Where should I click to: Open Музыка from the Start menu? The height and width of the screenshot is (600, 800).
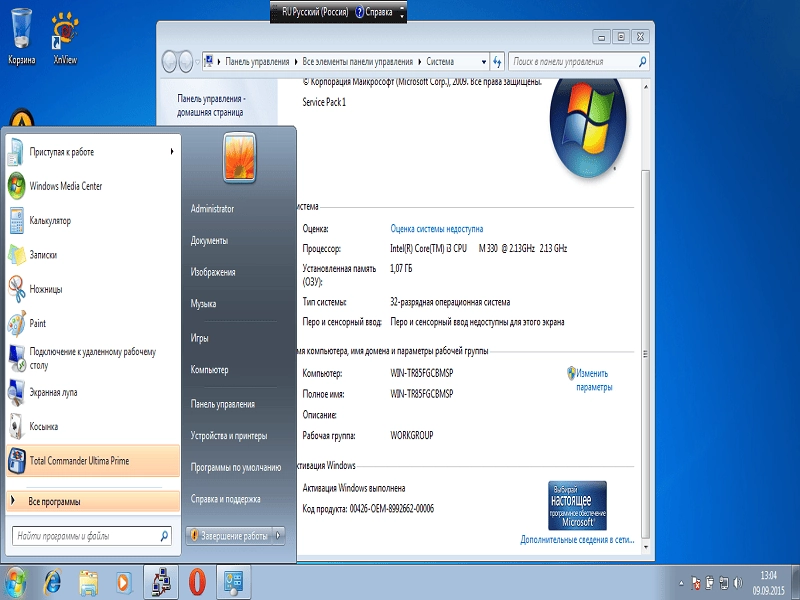coord(203,303)
